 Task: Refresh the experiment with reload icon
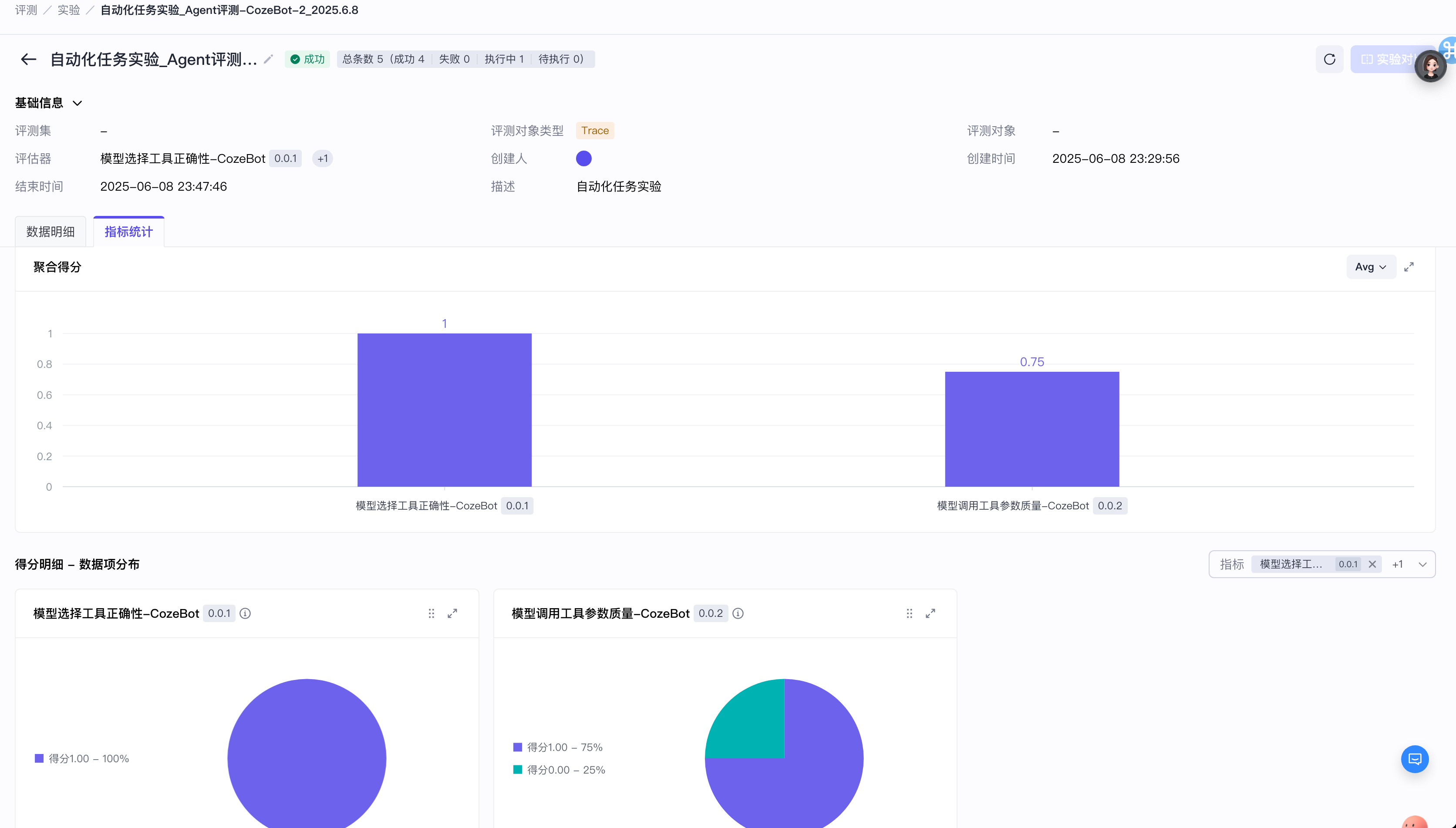coord(1329,59)
